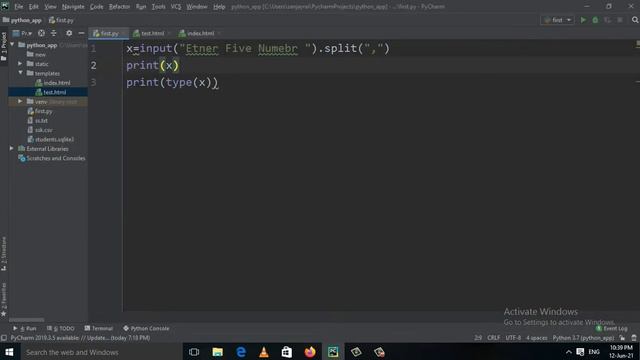Switch to the index.html editor tab
Image resolution: width=640 pixels, height=360 pixels.
click(200, 33)
